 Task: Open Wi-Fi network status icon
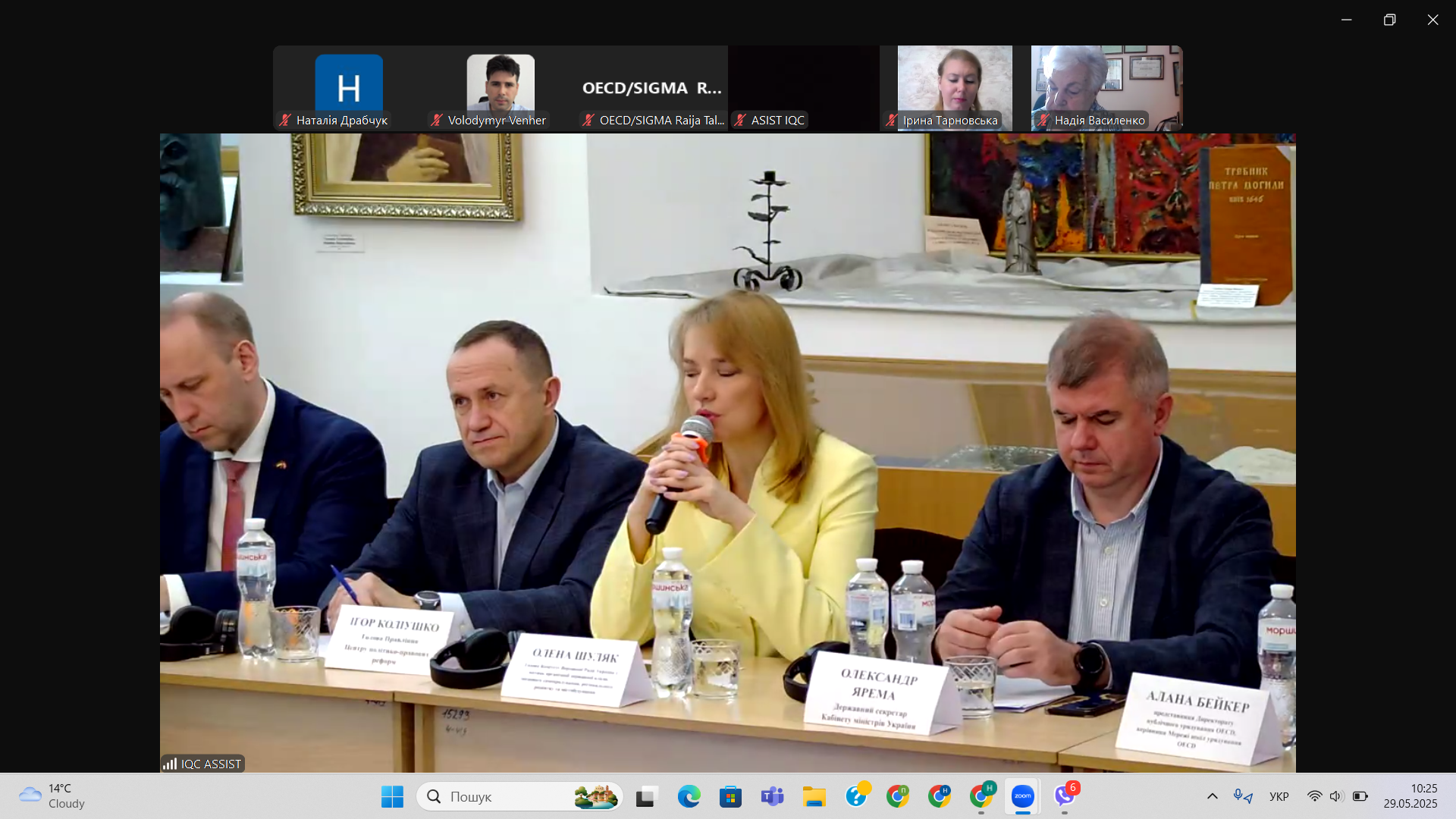tap(1314, 796)
